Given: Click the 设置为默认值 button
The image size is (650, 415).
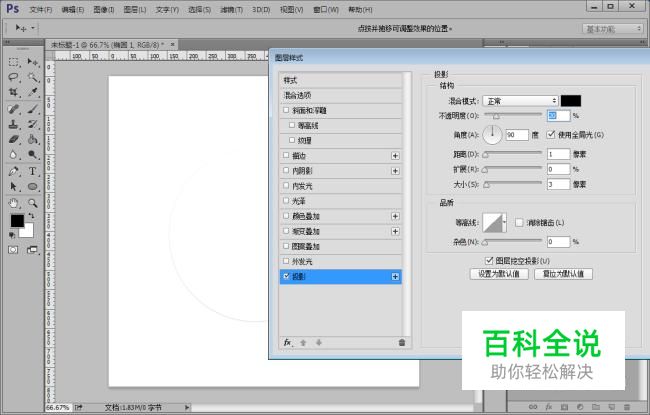Looking at the screenshot, I should [x=499, y=274].
